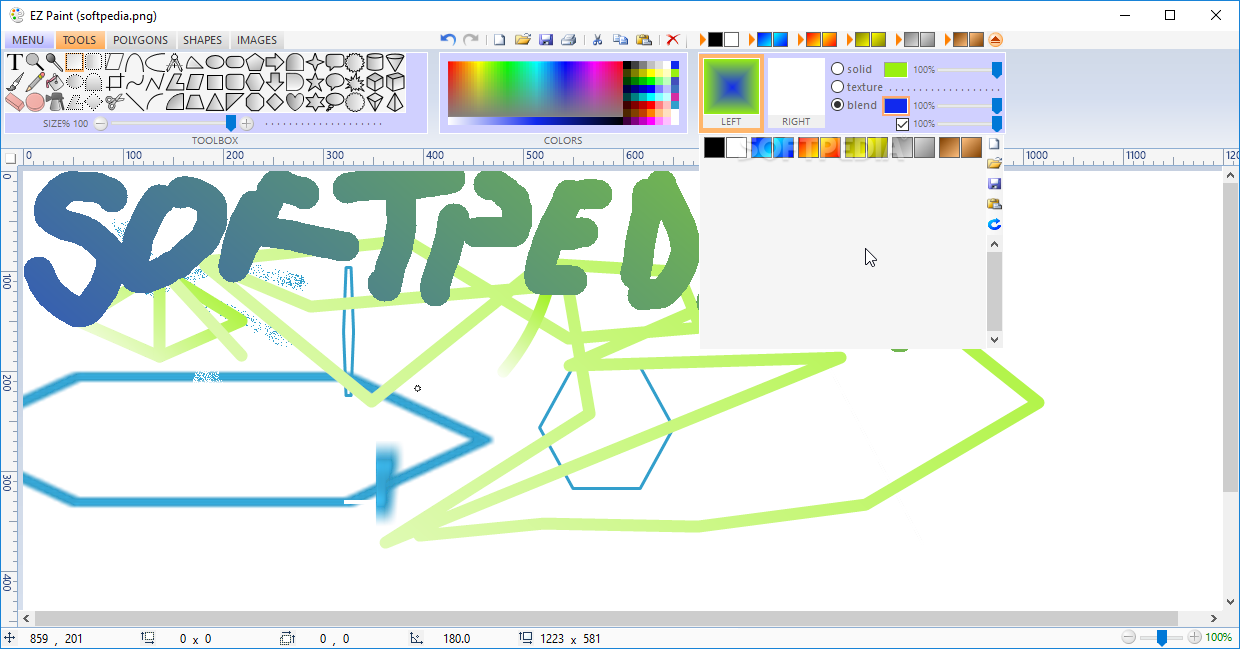Toggle the checkbox beside the third 100%
Viewport: 1240px width, 649px height.
pos(902,124)
